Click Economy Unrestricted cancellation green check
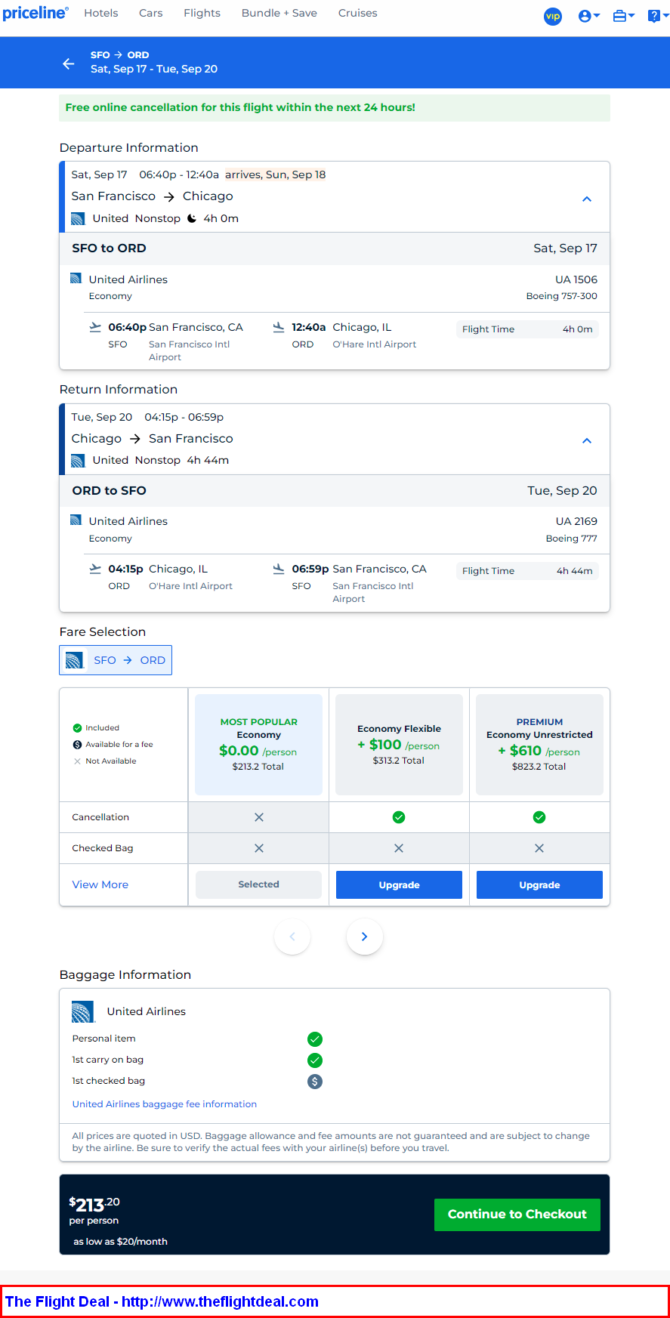Viewport: 670px width, 1318px height. coord(539,817)
